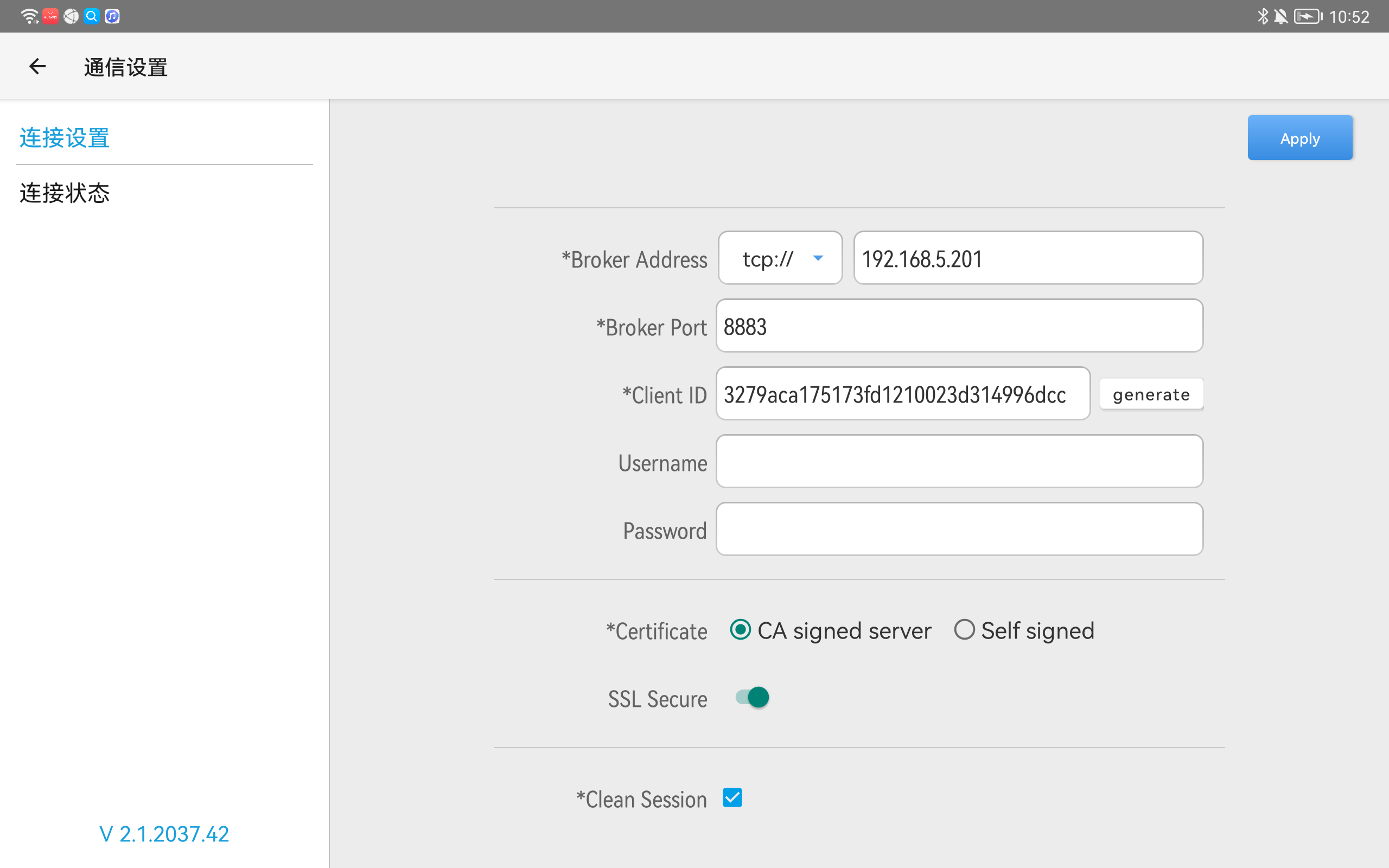Tap the muted bell notification icon
The image size is (1389, 868).
(x=1280, y=16)
